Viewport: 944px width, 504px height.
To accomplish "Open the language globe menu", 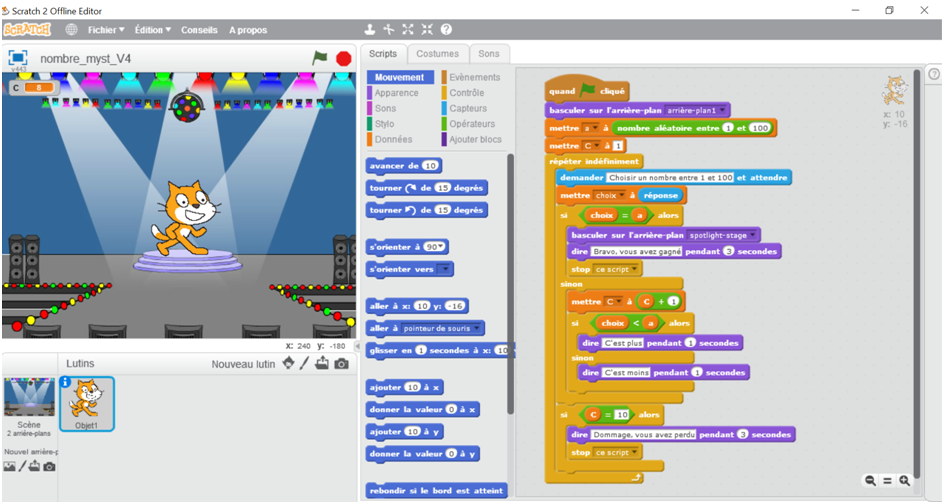I will coord(71,30).
